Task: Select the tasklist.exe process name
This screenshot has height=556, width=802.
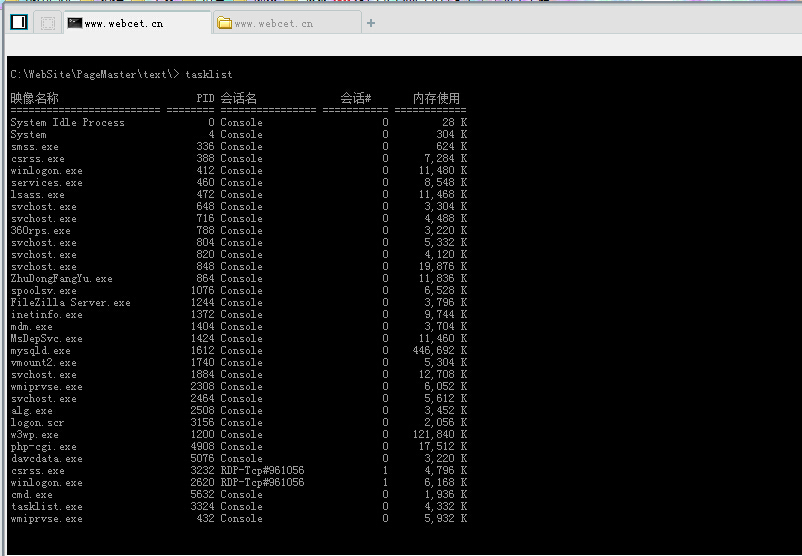Action: click(47, 507)
